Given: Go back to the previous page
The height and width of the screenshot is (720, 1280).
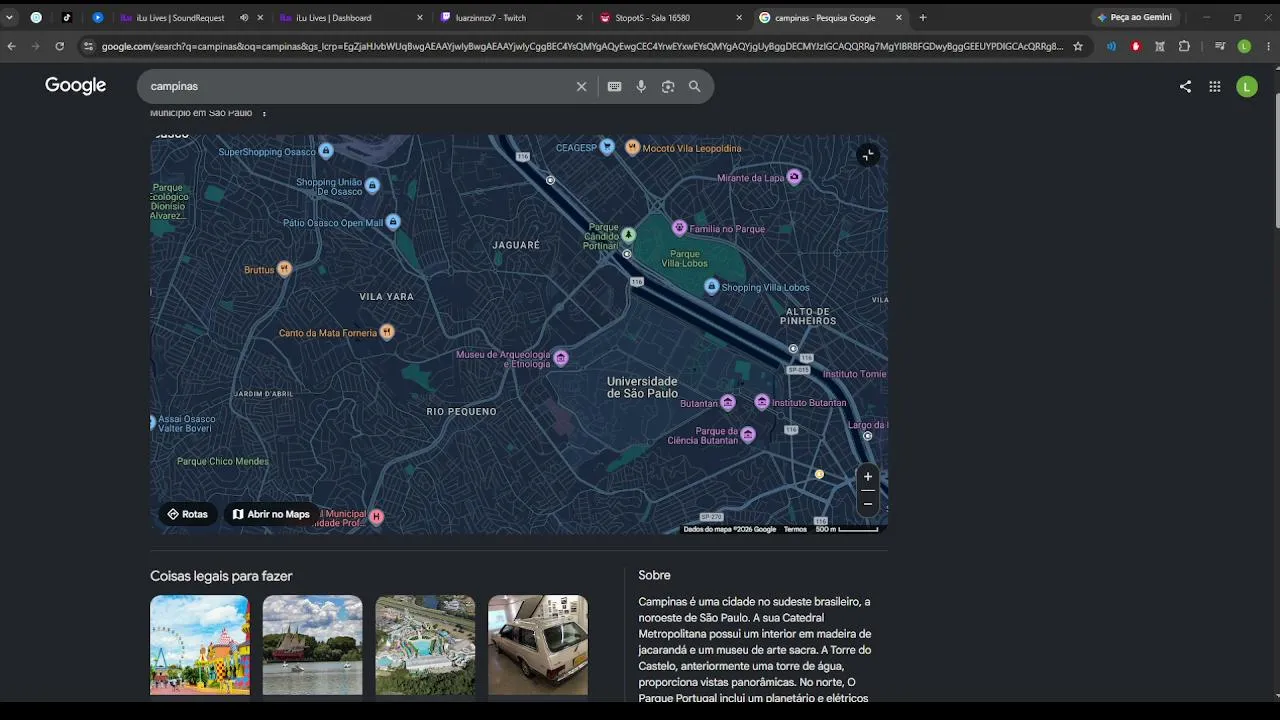Looking at the screenshot, I should coord(11,46).
